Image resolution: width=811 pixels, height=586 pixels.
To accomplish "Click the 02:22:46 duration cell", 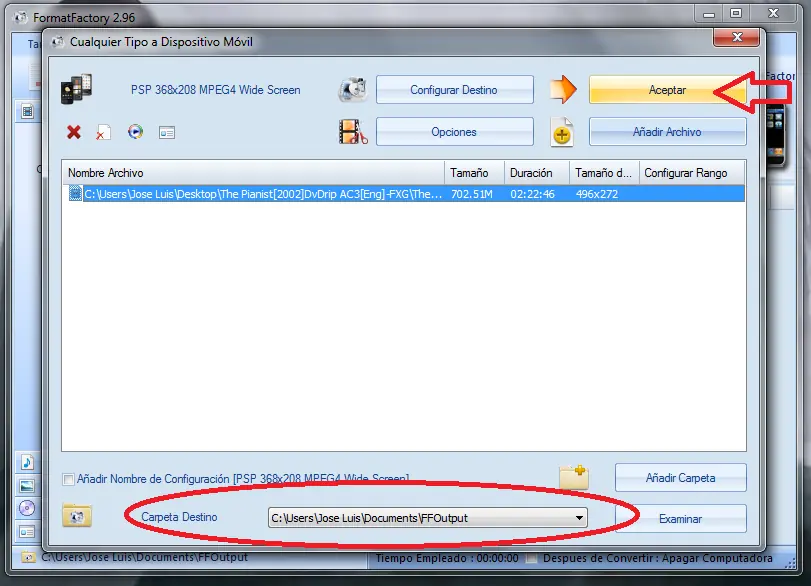I will pyautogui.click(x=532, y=194).
